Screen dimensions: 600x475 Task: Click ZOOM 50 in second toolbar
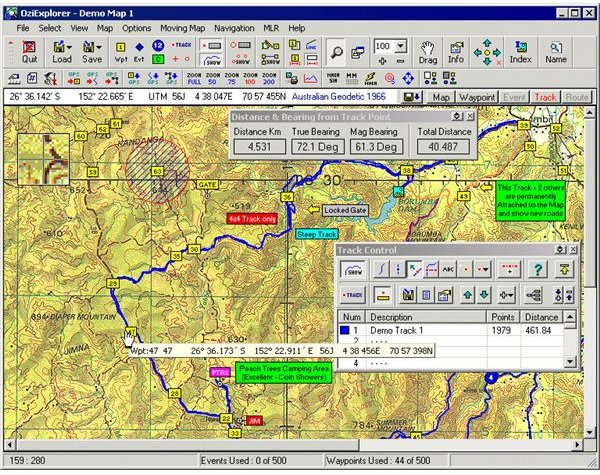tap(213, 78)
